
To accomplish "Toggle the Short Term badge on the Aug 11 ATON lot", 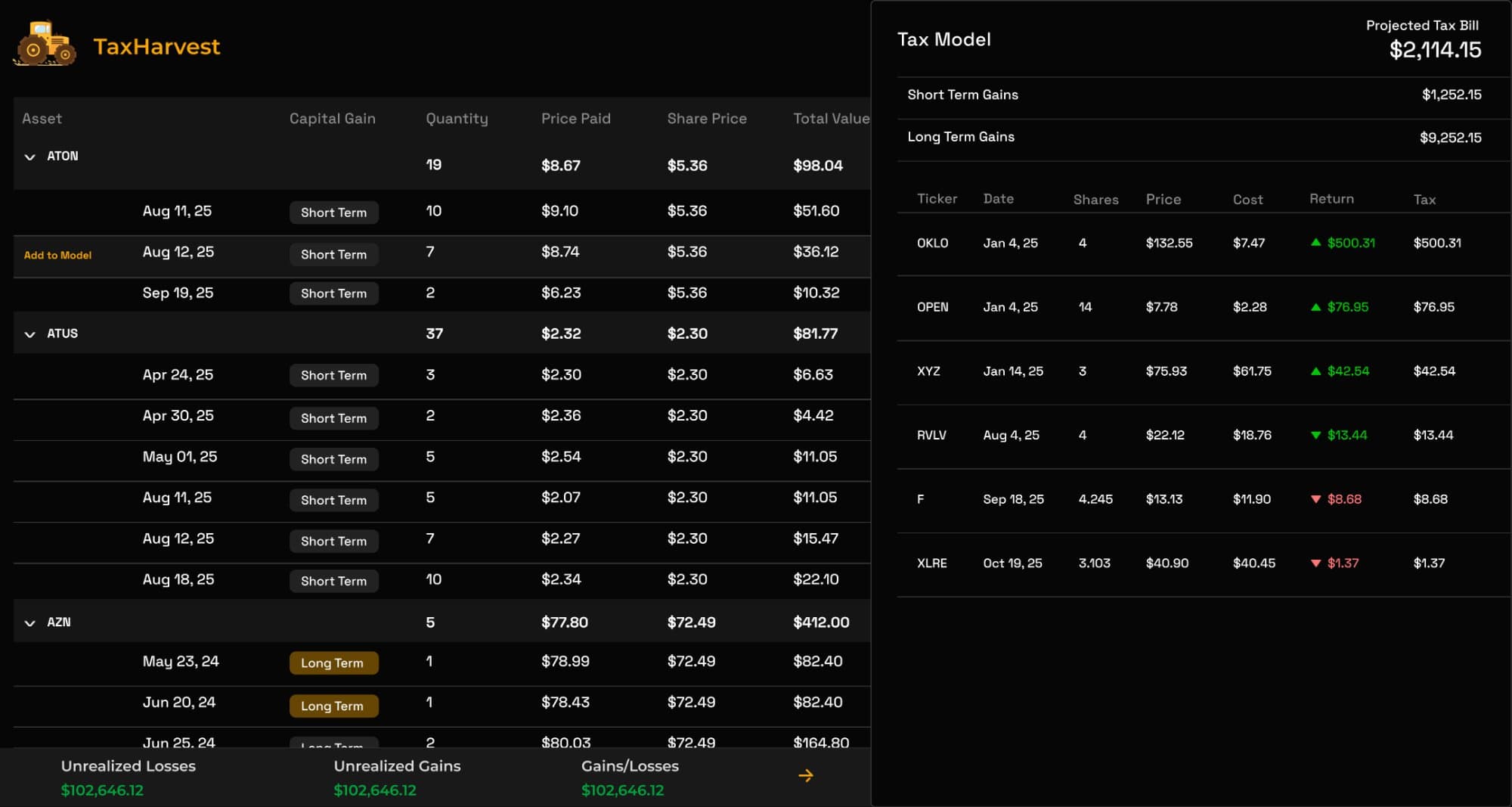I will coord(333,213).
